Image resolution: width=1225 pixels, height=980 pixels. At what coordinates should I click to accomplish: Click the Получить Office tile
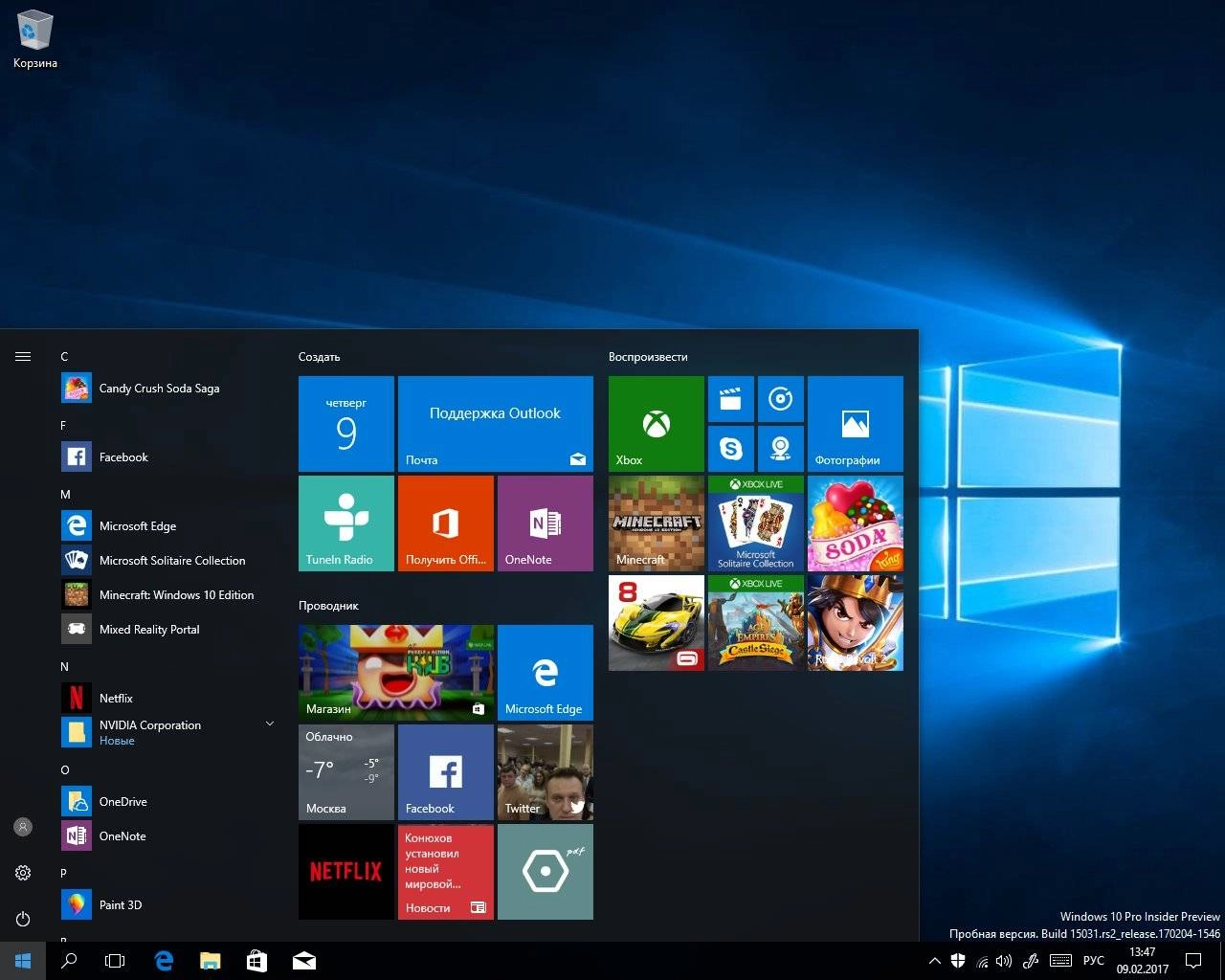pyautogui.click(x=446, y=523)
